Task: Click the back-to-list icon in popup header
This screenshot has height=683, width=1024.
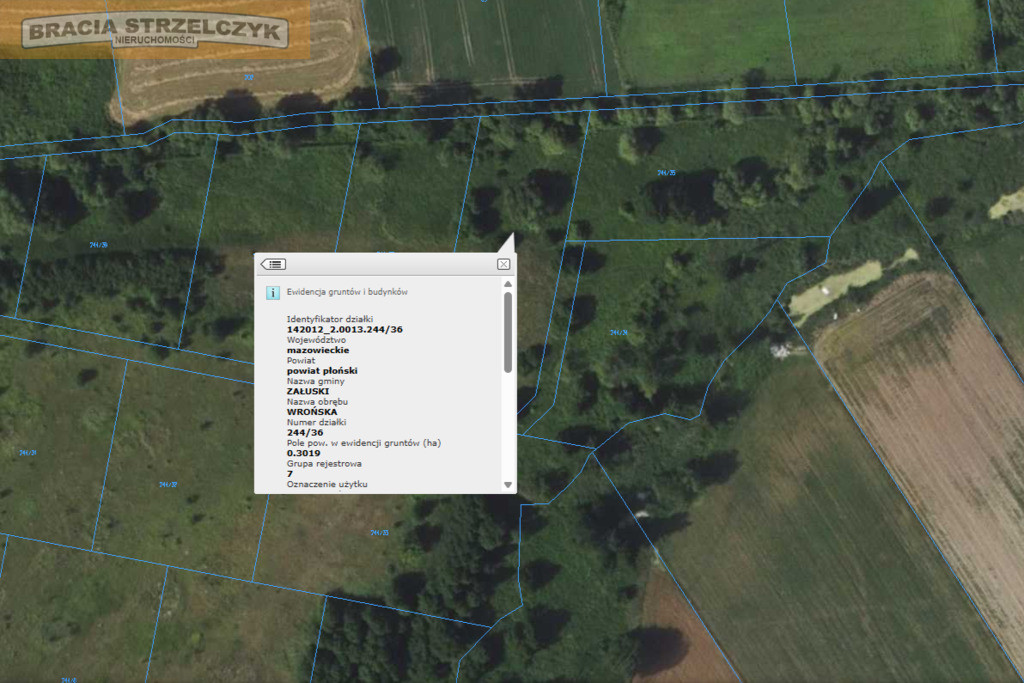Action: click(274, 264)
